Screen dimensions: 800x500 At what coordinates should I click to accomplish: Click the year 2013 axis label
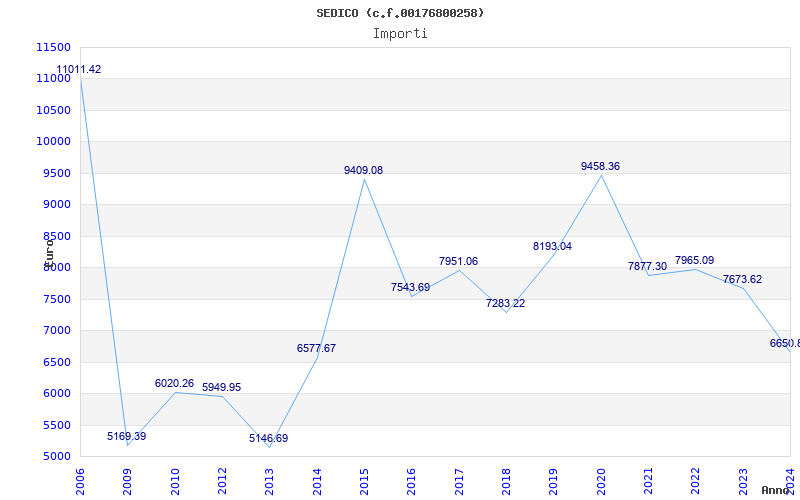[269, 481]
